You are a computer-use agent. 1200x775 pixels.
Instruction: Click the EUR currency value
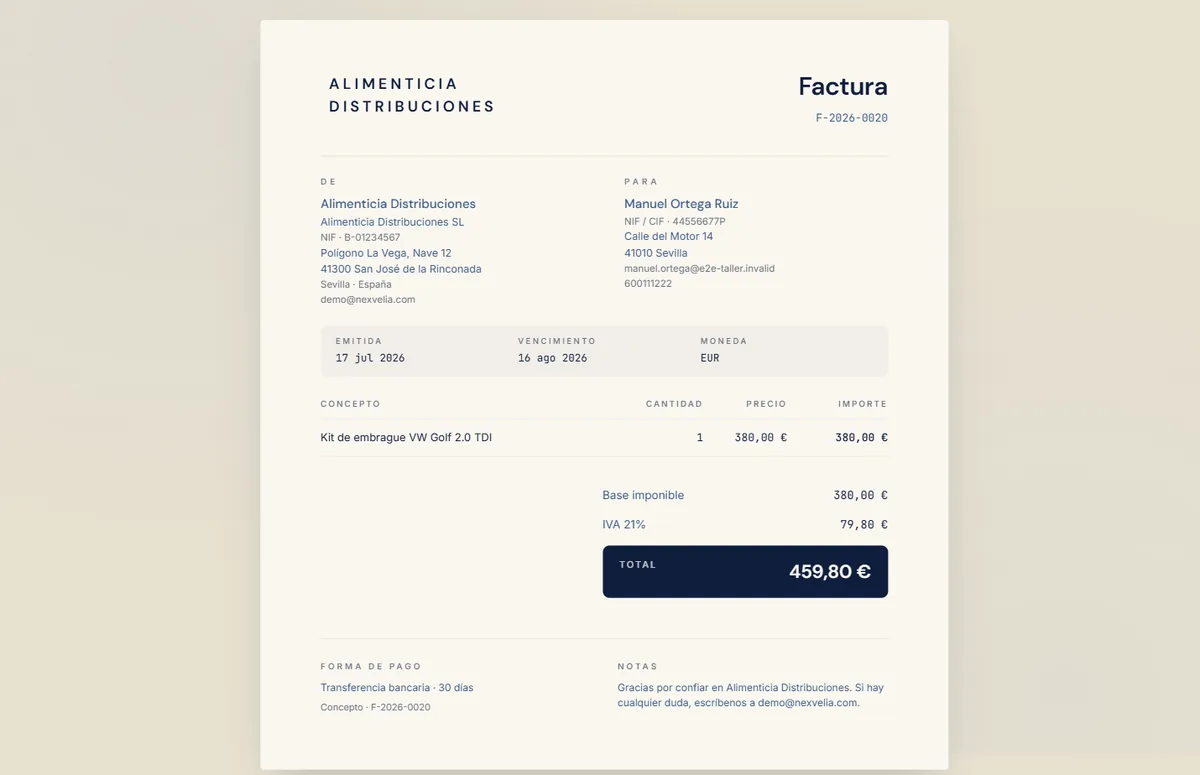(710, 358)
